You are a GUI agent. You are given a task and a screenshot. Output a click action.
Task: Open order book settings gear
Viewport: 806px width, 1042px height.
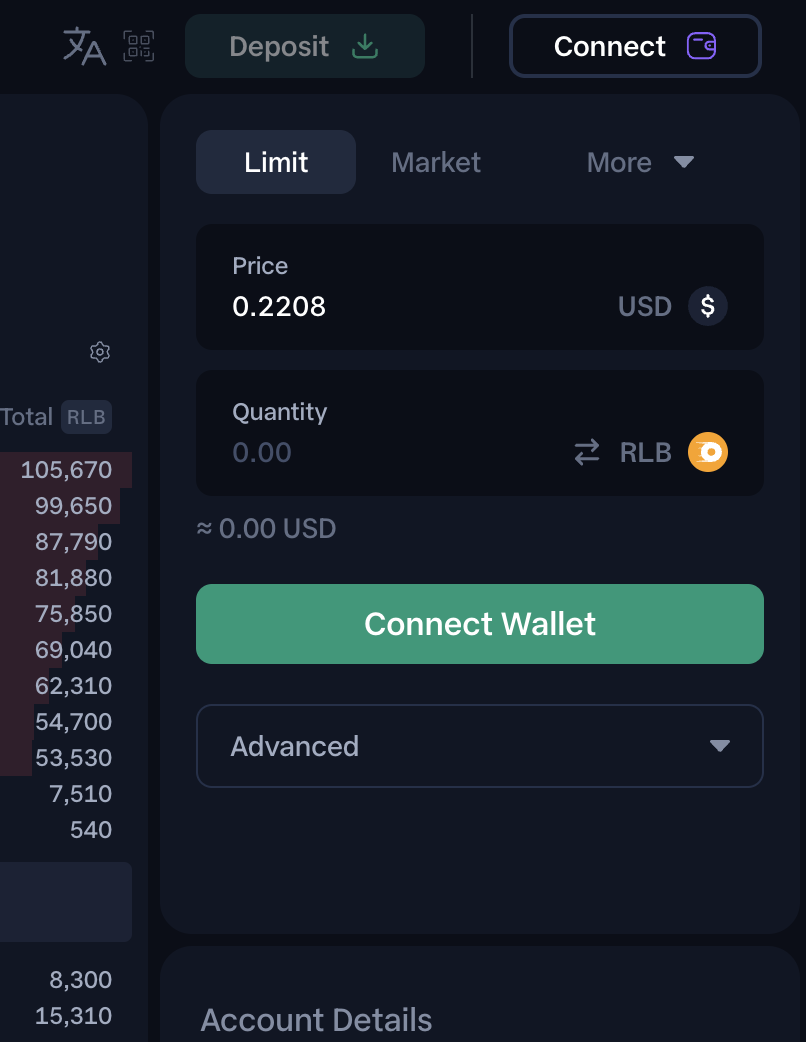pyautogui.click(x=99, y=352)
